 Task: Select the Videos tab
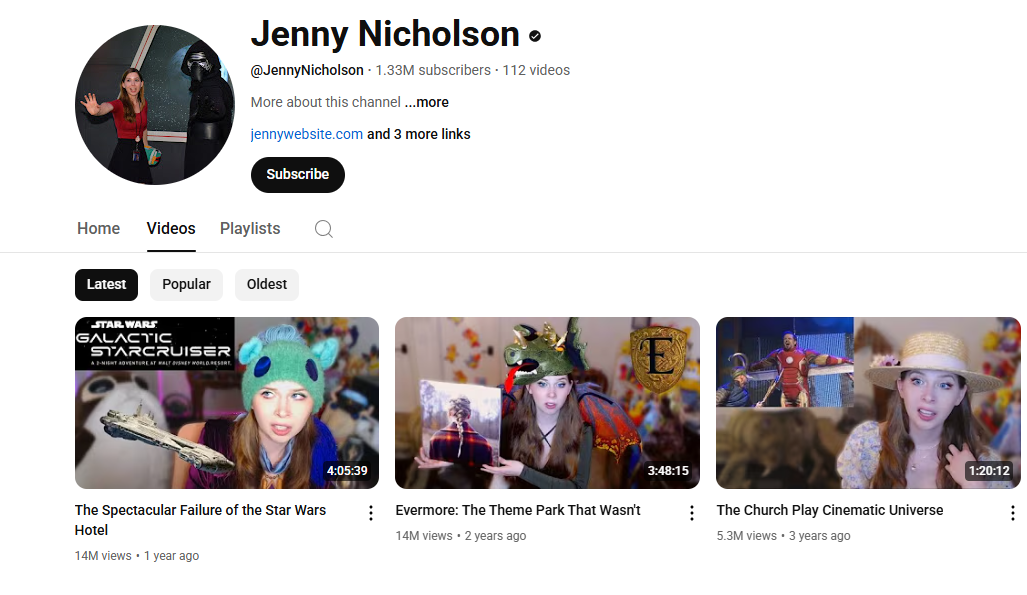(x=171, y=228)
